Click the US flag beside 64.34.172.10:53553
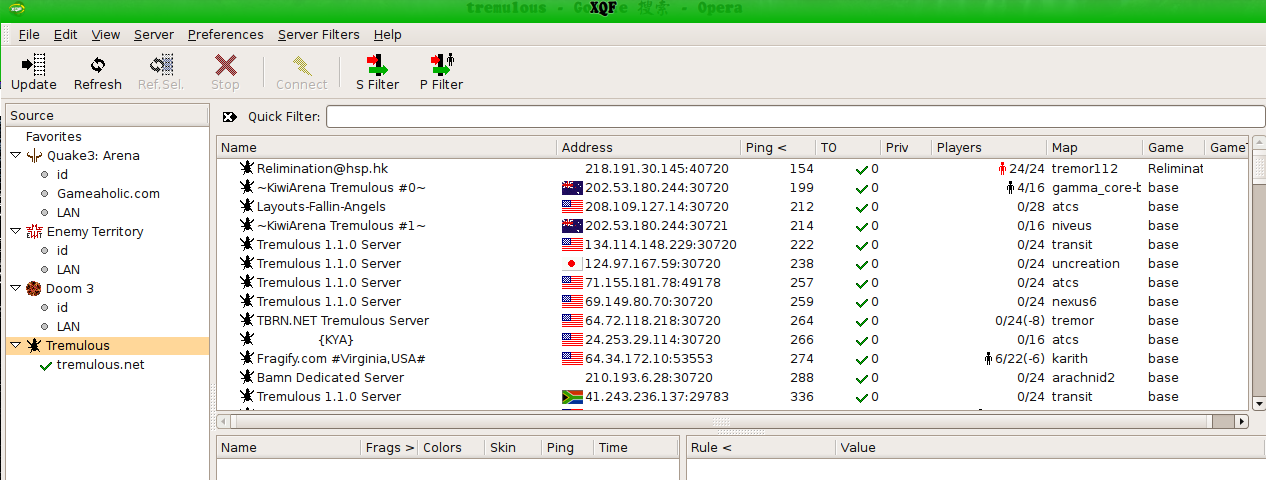The height and width of the screenshot is (480, 1266). click(572, 359)
